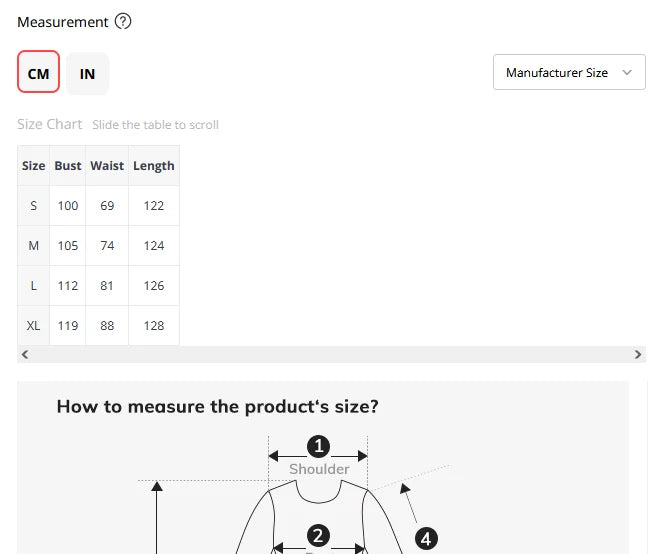
Task: Click the left arrow of the table scrollbar
Action: tap(25, 355)
